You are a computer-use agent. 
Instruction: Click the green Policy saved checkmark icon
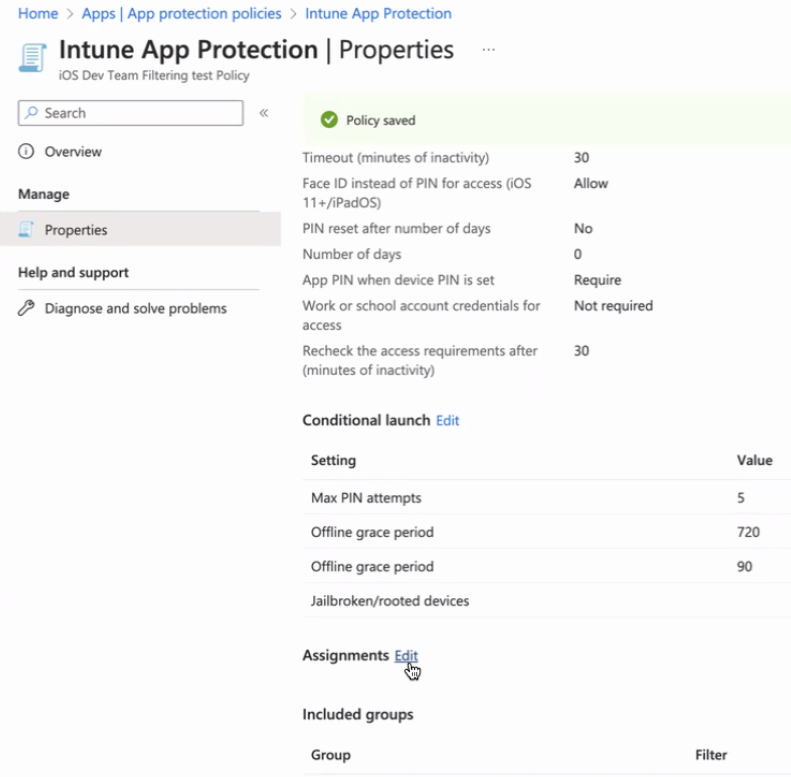pyautogui.click(x=329, y=120)
